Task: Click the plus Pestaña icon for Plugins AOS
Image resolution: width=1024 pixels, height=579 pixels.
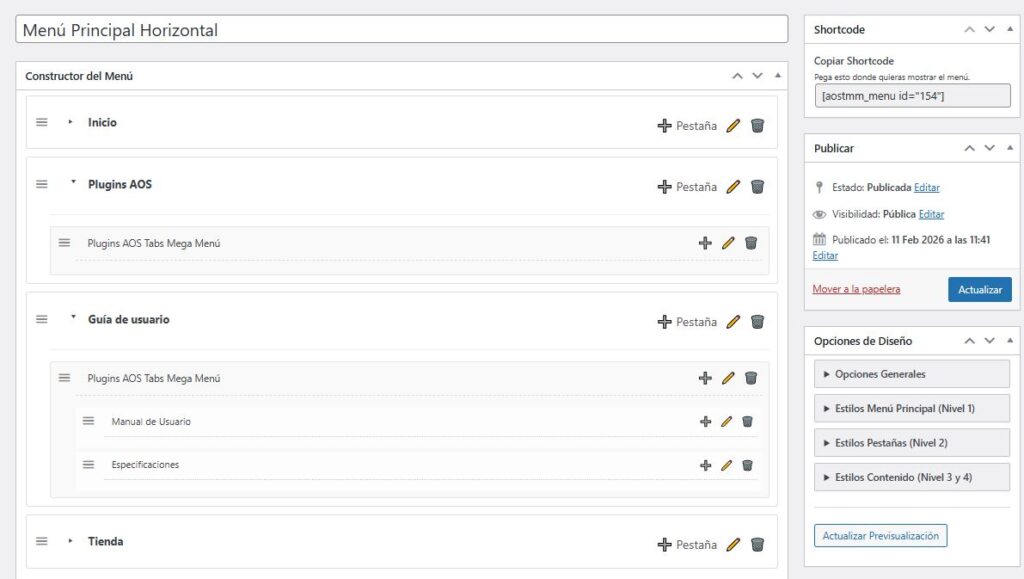Action: pos(665,187)
